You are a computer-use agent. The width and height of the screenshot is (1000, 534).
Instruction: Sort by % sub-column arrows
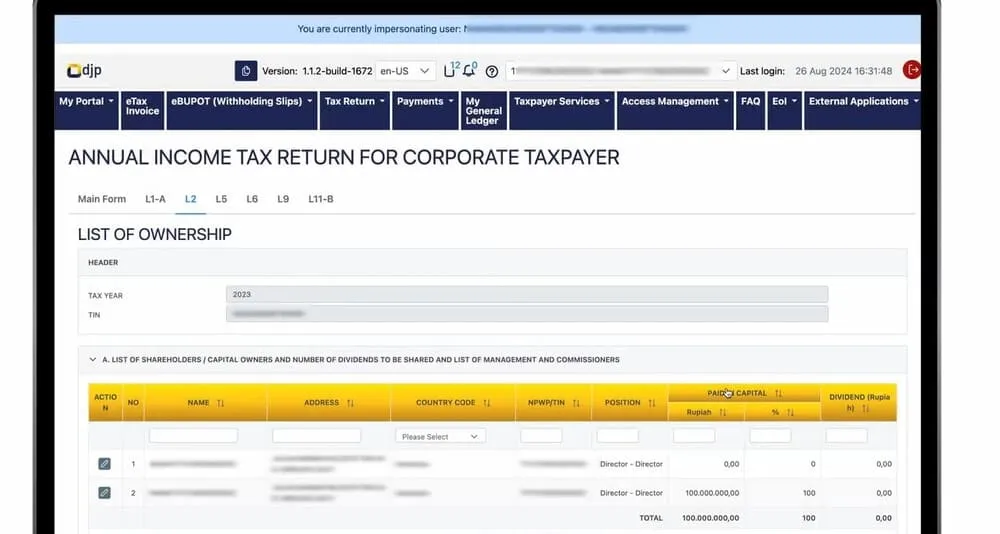click(790, 413)
